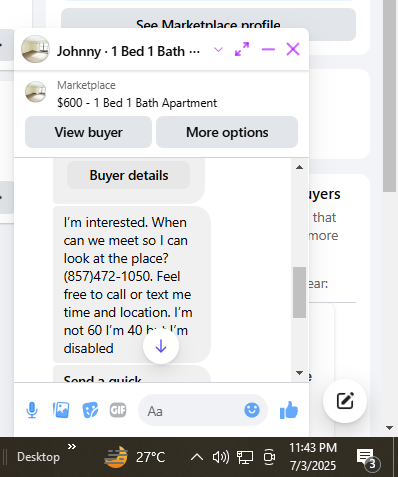Expand chat to full Messenger view
Image resolution: width=398 pixels, height=477 pixels.
pos(242,49)
